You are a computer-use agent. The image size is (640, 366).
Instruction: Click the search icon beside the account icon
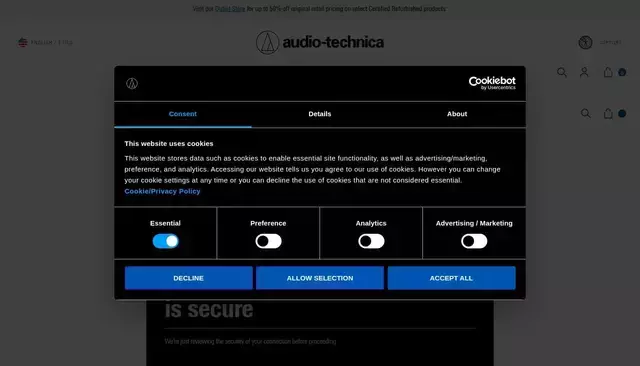pyautogui.click(x=562, y=72)
